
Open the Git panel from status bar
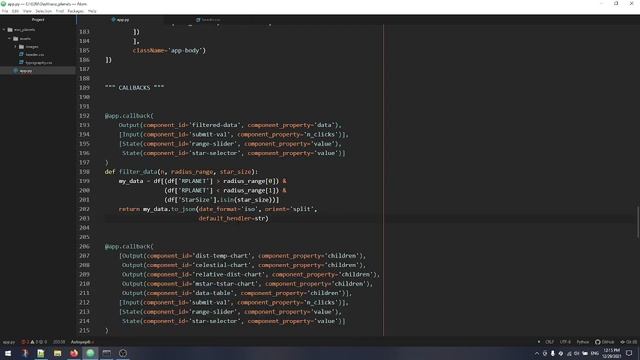click(629, 342)
